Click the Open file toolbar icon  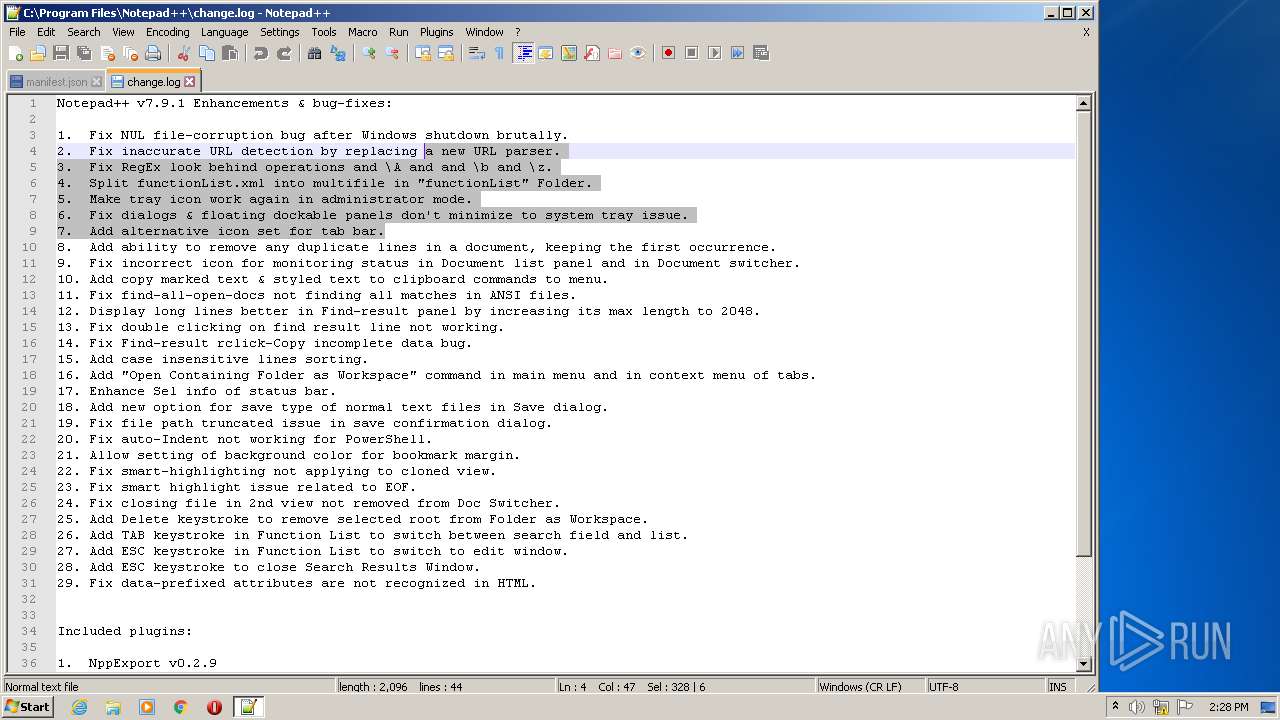tap(38, 53)
